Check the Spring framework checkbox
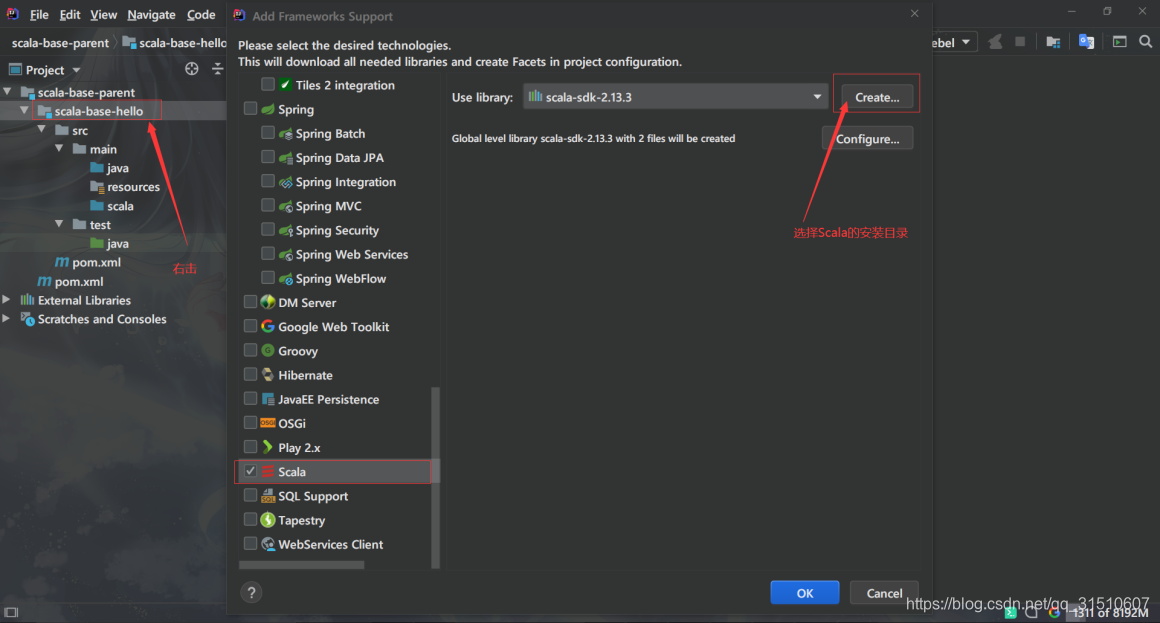The height and width of the screenshot is (623, 1160). (x=251, y=109)
